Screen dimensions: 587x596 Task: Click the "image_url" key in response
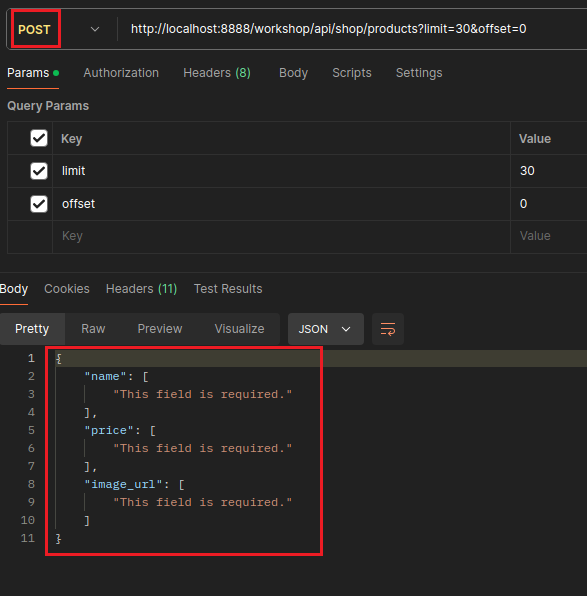point(123,484)
